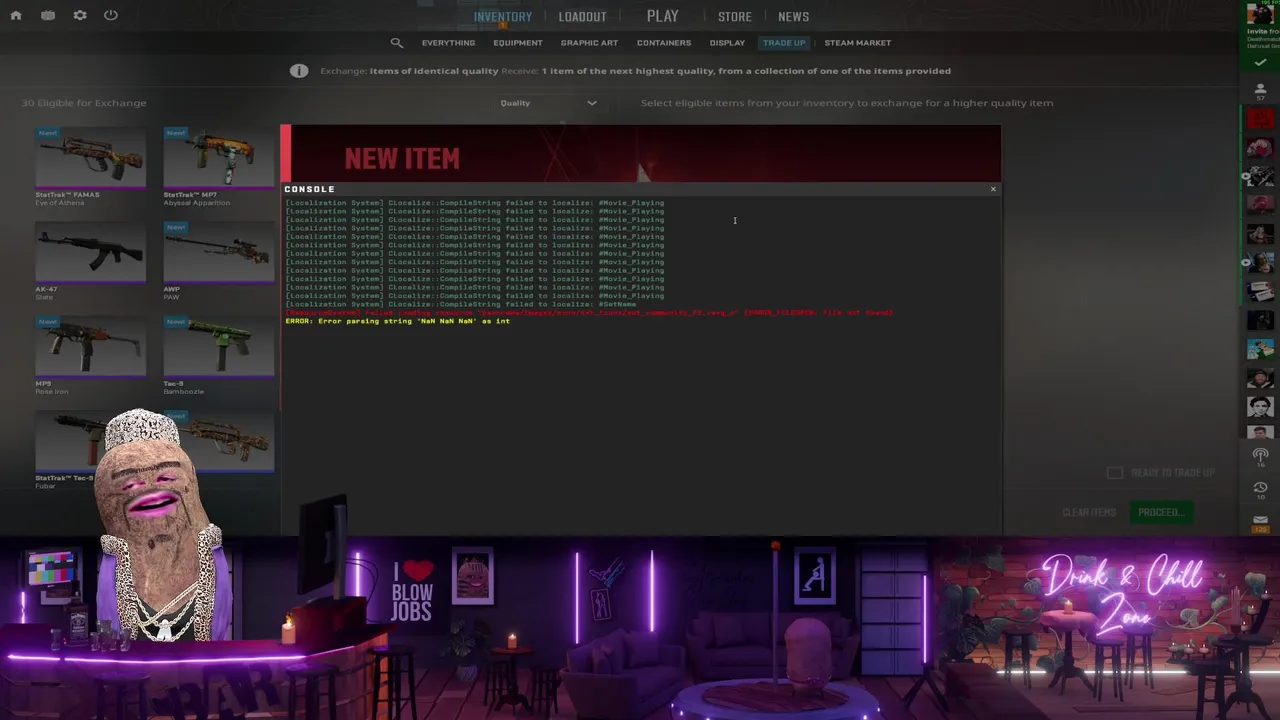Select the Equipment inventory filter

pyautogui.click(x=518, y=43)
